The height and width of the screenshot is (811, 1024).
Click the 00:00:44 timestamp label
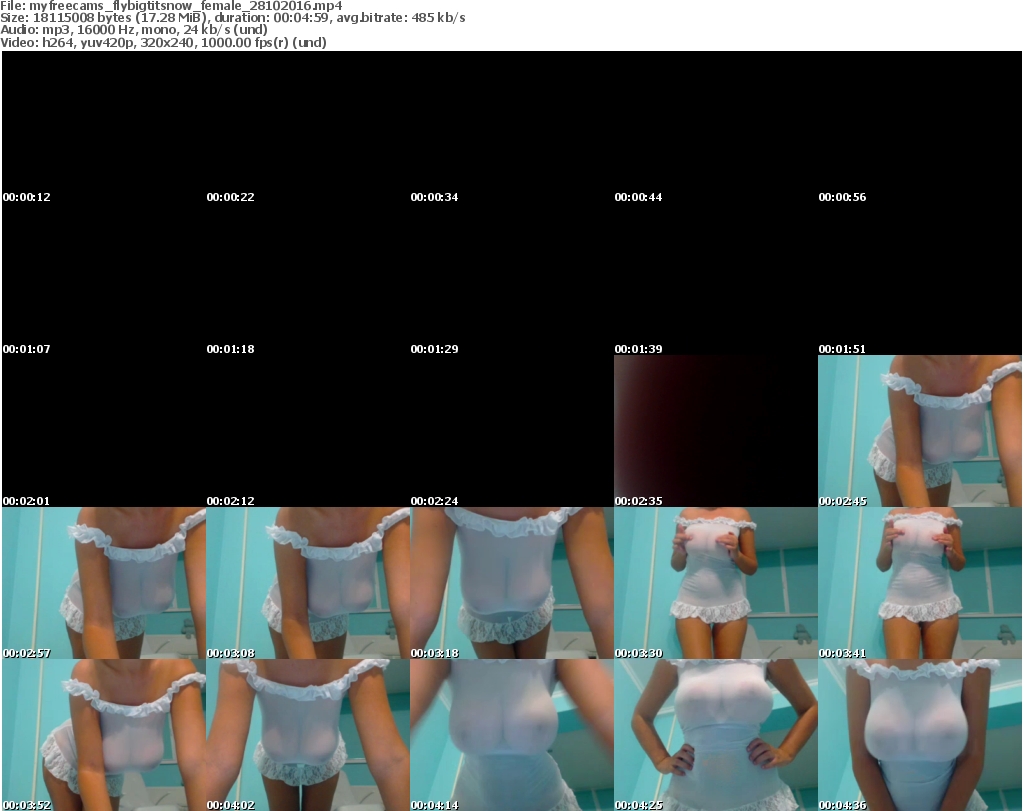[x=638, y=197]
